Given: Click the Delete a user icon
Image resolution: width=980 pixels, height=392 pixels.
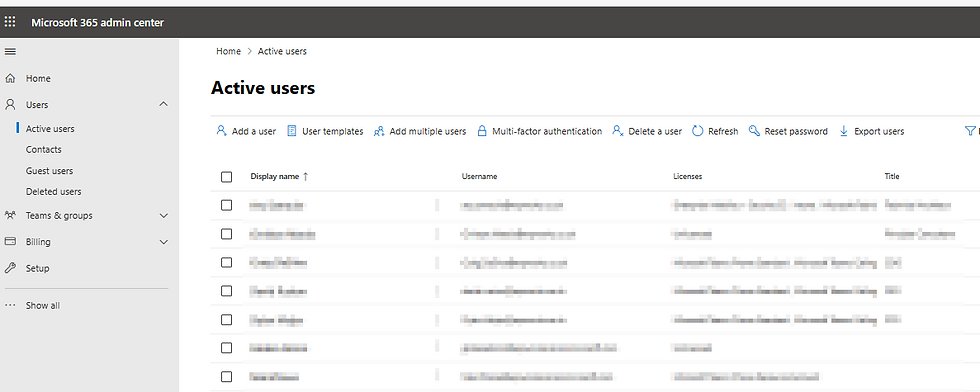Looking at the screenshot, I should [x=618, y=131].
